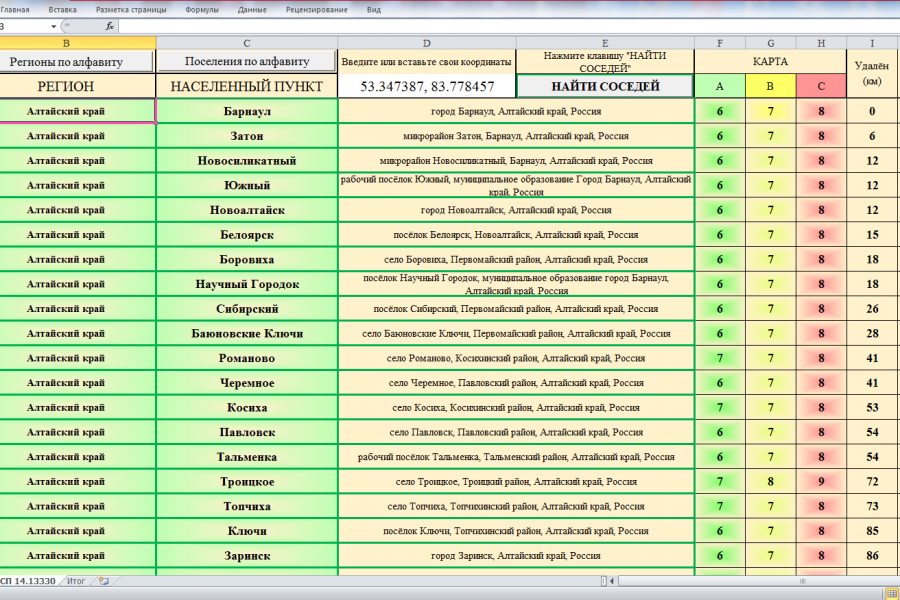Select column E header
The height and width of the screenshot is (600, 900).
(x=605, y=43)
